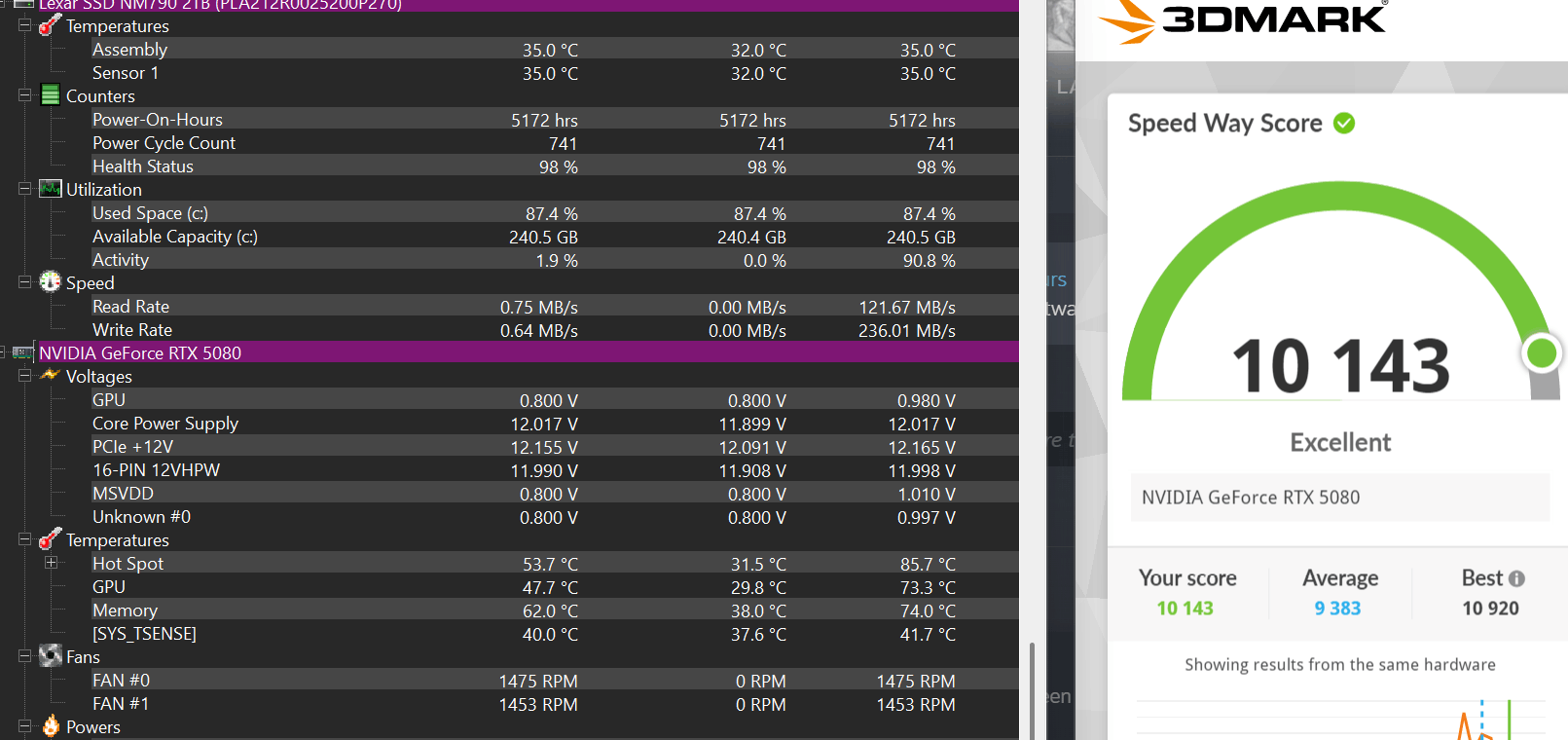This screenshot has width=1568, height=740.
Task: Click the 3DMark logo
Action: pyautogui.click(x=1241, y=19)
